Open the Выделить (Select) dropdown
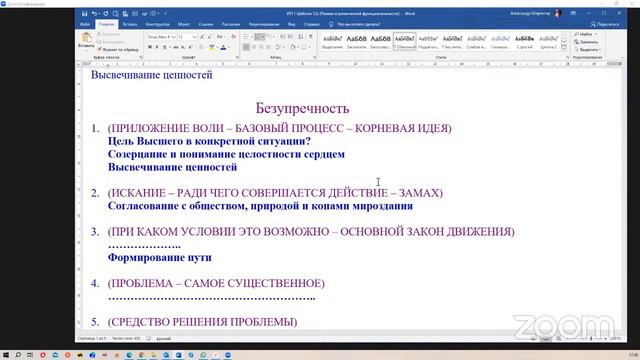This screenshot has width=640, height=360. click(587, 50)
